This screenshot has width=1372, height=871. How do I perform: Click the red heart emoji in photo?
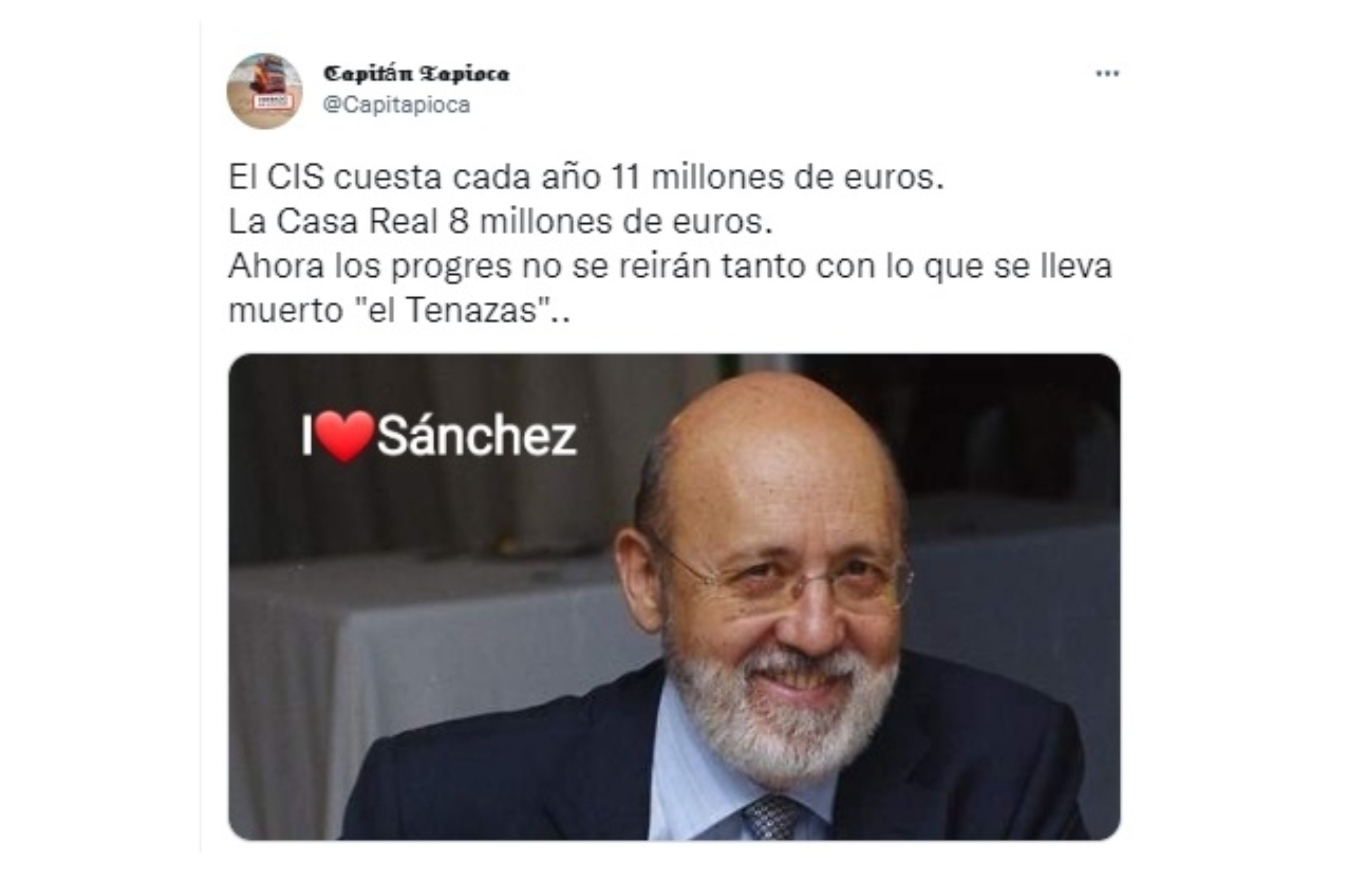coord(345,436)
